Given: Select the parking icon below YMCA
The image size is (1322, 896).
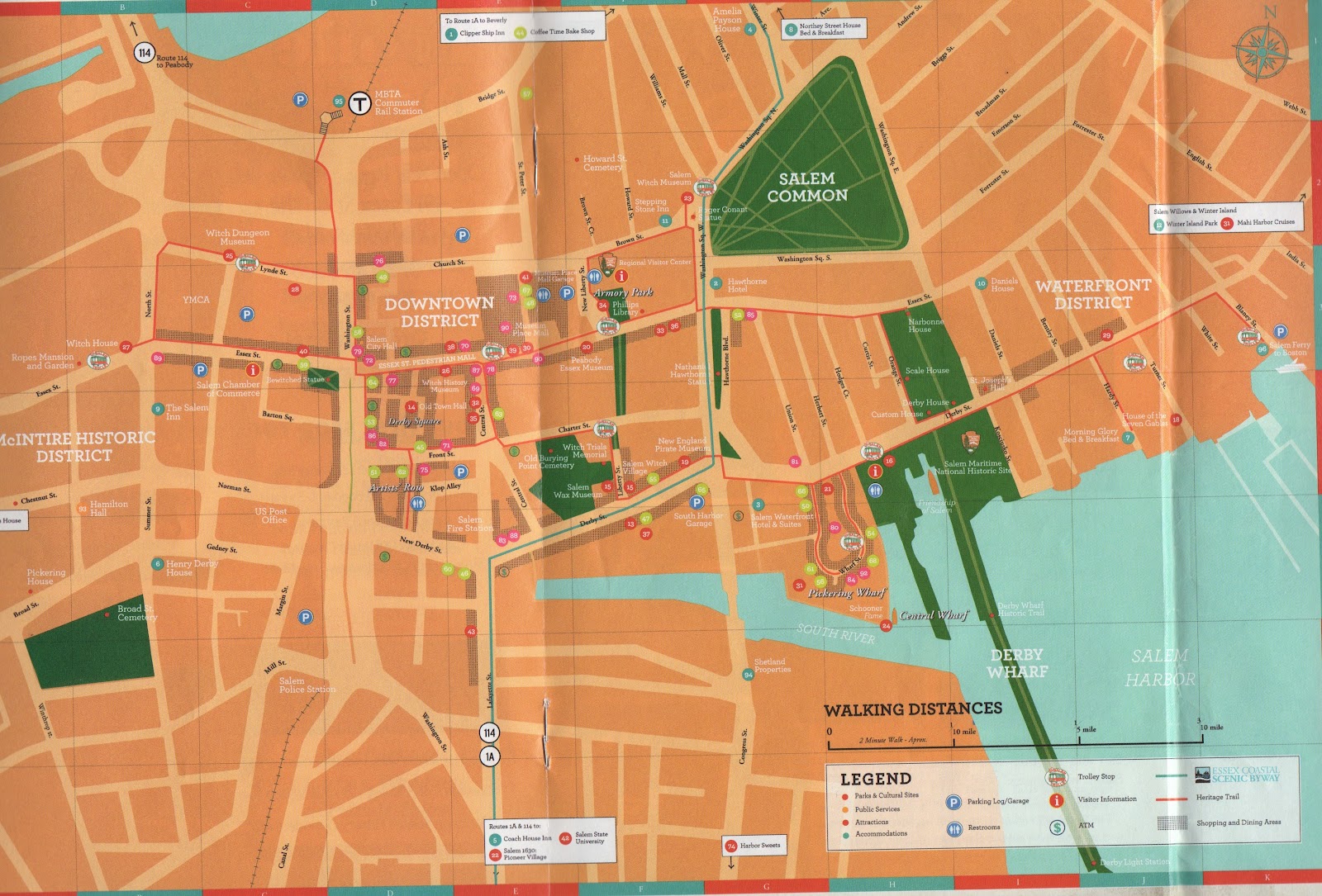Looking at the screenshot, I should point(246,314).
